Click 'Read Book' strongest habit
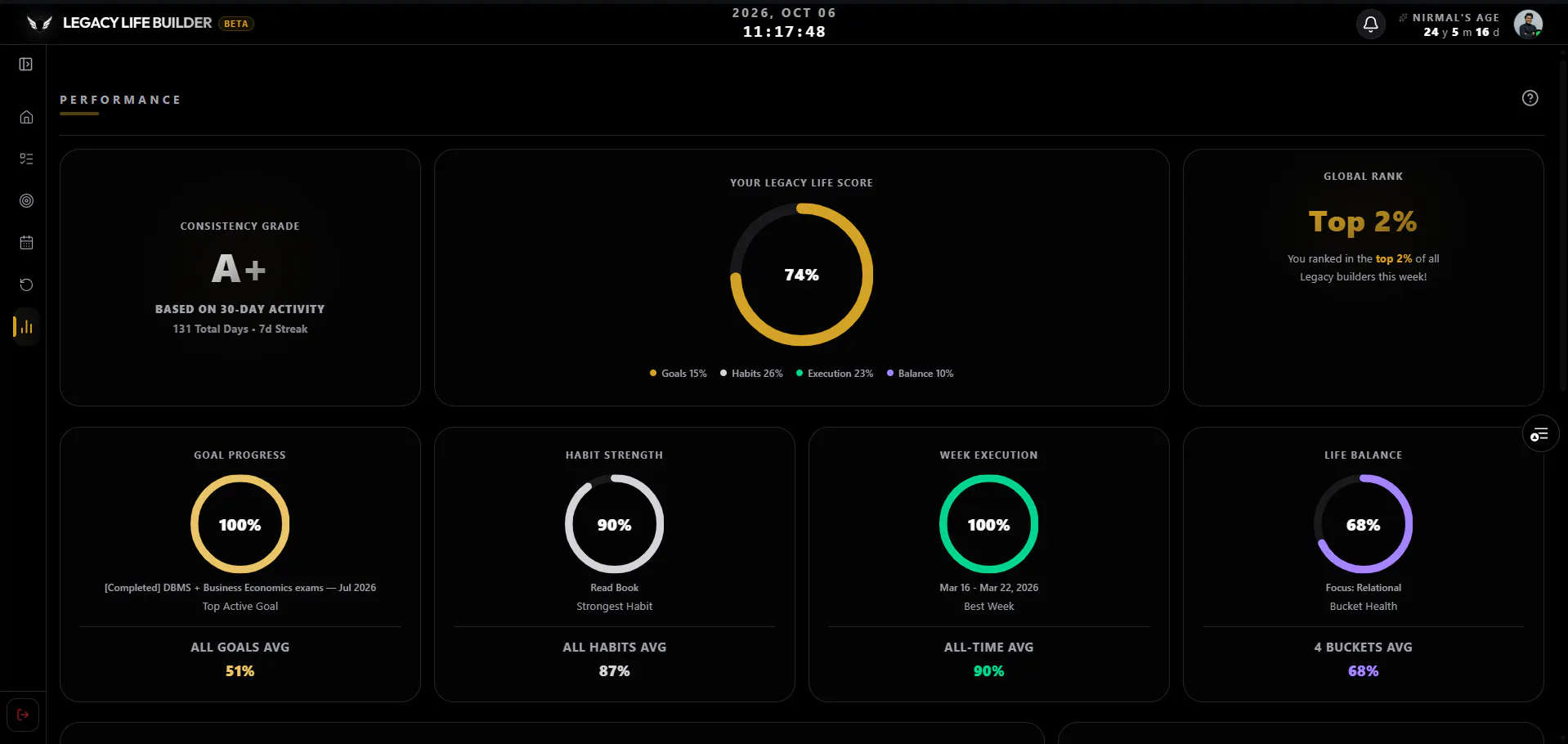1568x744 pixels. click(614, 588)
